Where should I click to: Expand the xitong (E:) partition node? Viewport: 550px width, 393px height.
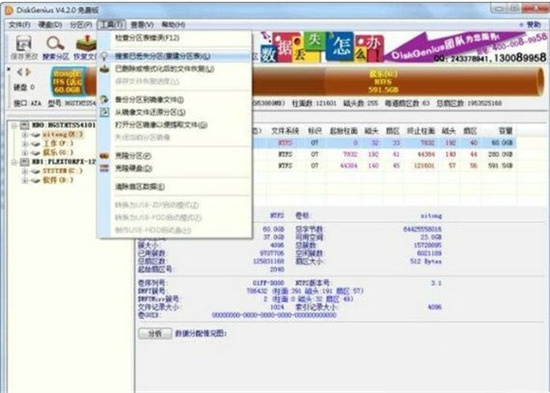(25, 134)
